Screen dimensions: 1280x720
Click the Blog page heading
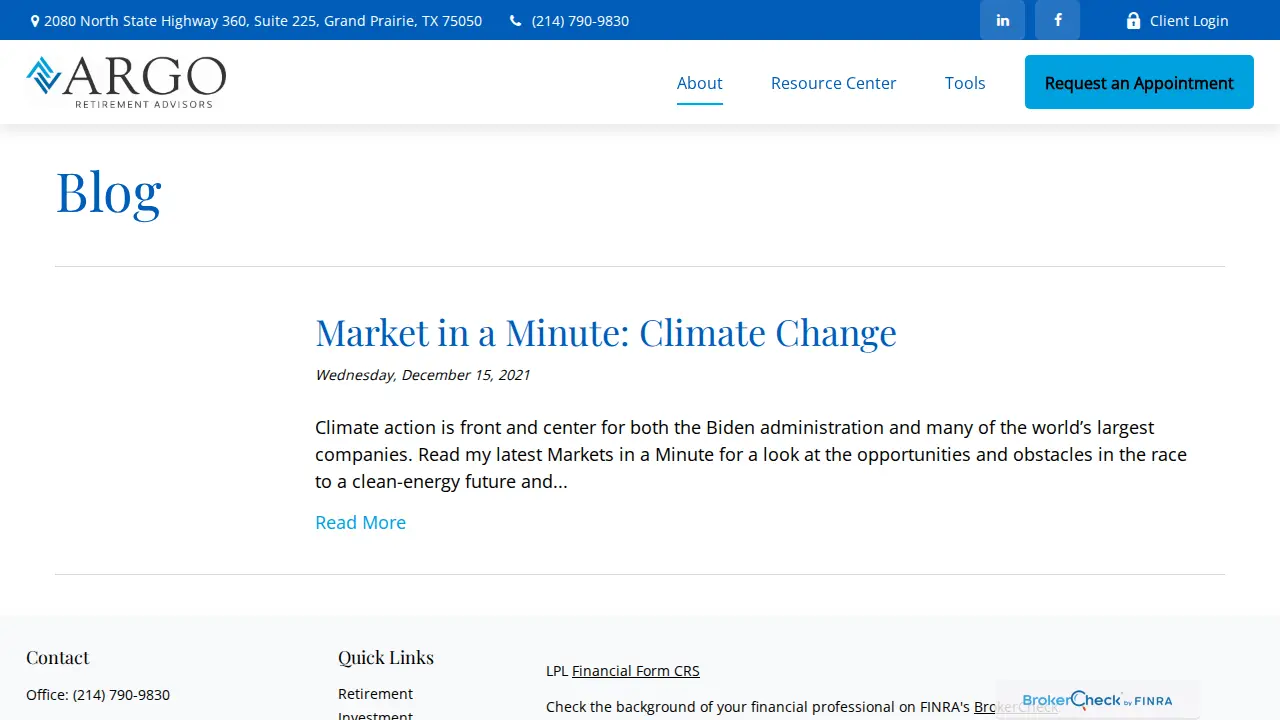click(x=108, y=191)
